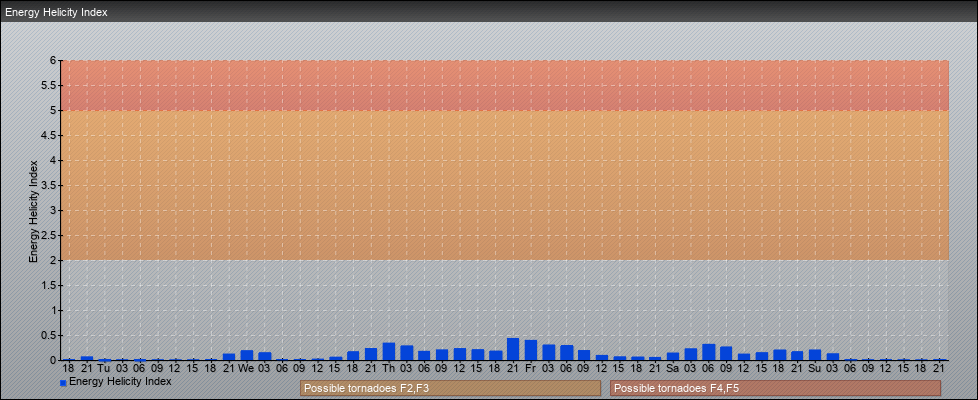Screen dimensions: 978x400
Task: Select the blue bar above the 'Th' label
Action: click(x=389, y=351)
